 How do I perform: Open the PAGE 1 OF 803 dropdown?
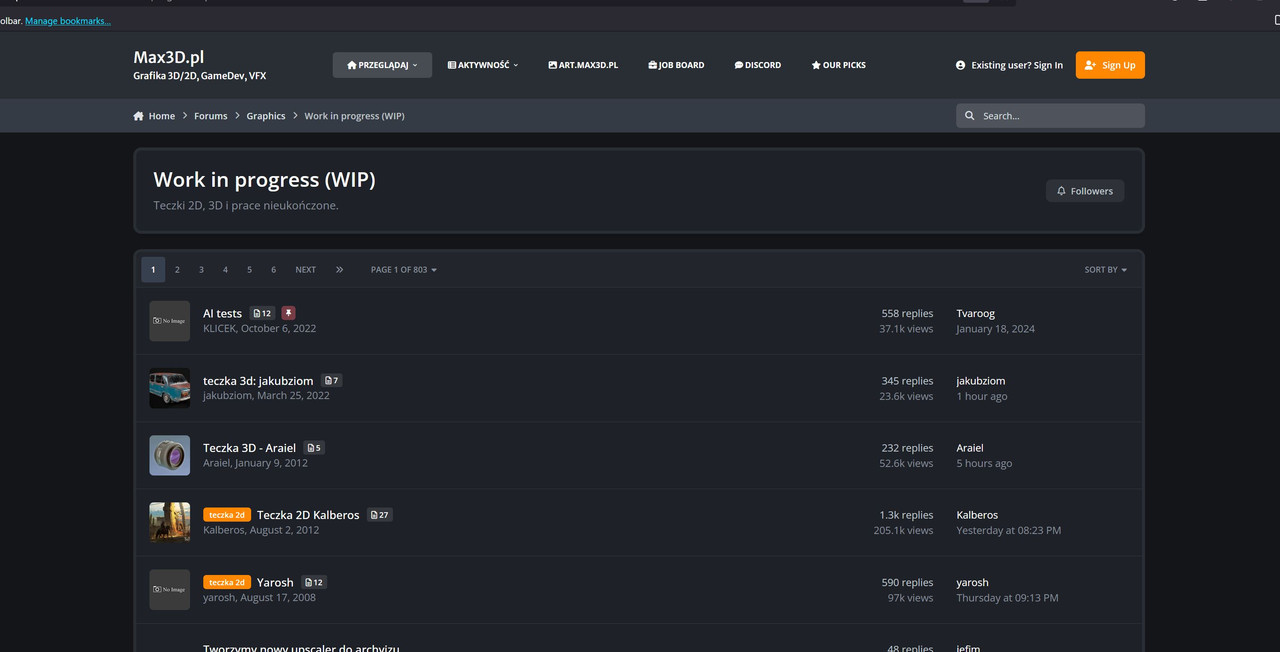tap(403, 270)
